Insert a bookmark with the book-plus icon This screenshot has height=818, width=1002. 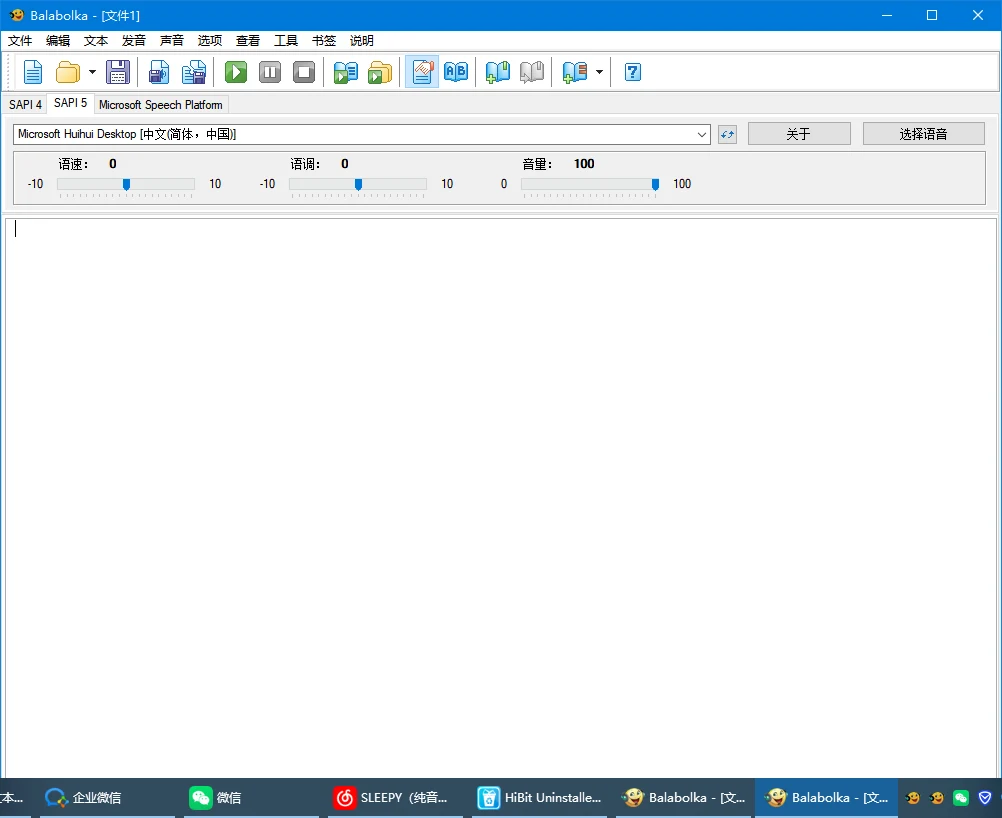point(497,72)
